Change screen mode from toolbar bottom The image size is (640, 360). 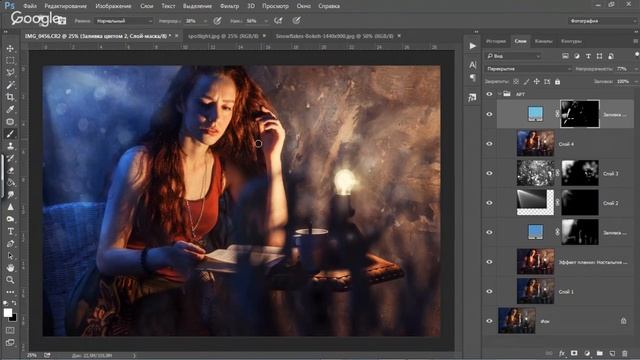(x=10, y=342)
